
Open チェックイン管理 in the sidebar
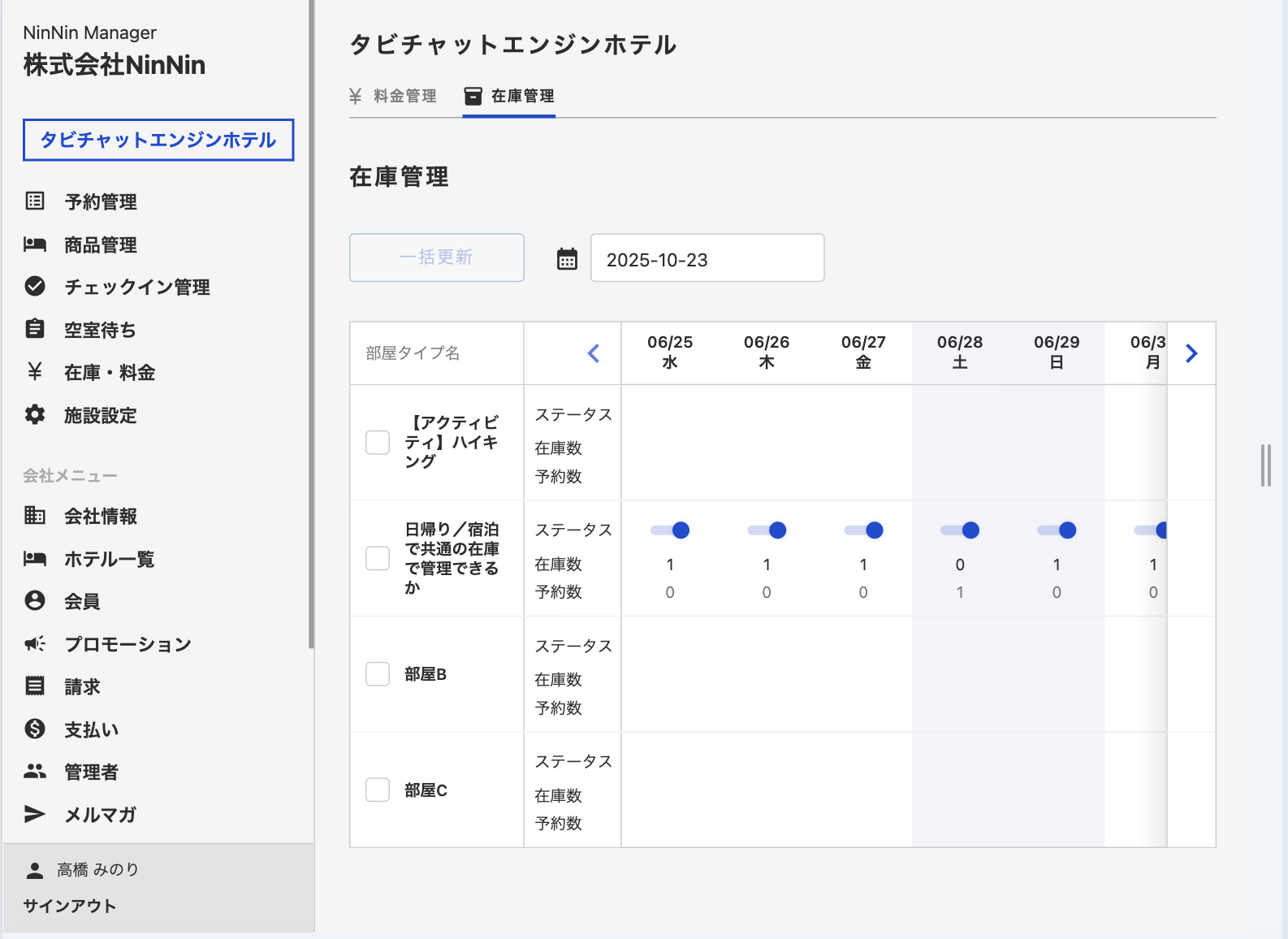click(x=136, y=286)
